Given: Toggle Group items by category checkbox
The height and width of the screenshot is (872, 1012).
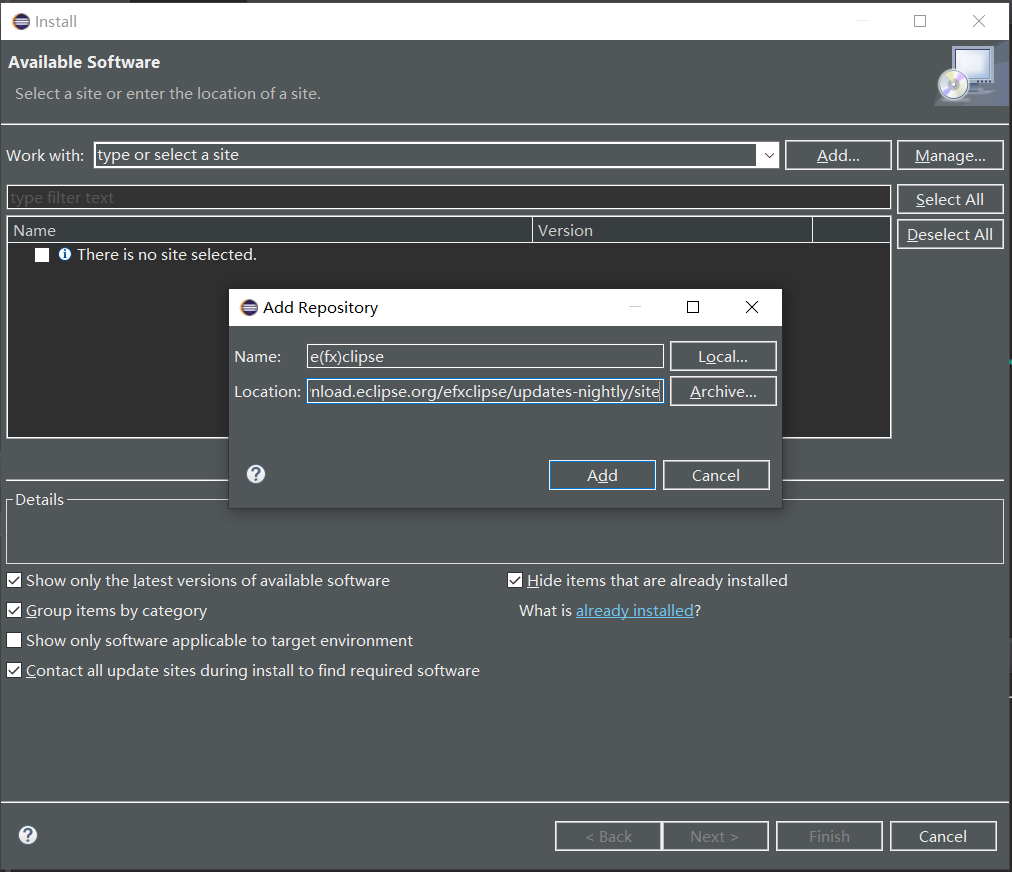Looking at the screenshot, I should [14, 610].
